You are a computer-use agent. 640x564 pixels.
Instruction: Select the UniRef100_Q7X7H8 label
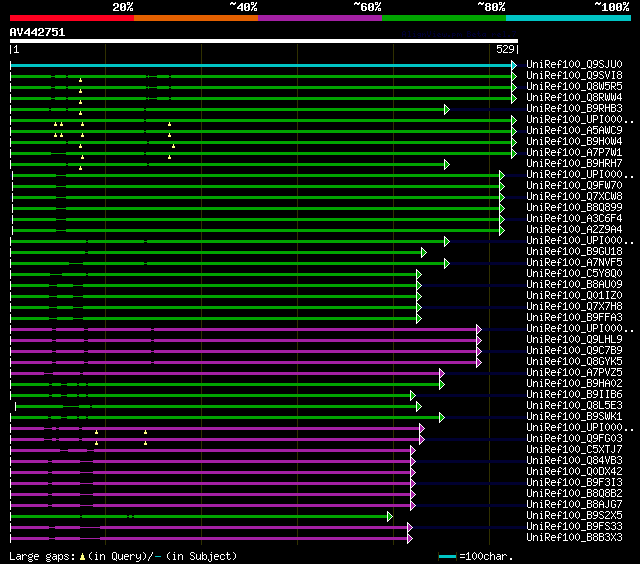[574, 307]
